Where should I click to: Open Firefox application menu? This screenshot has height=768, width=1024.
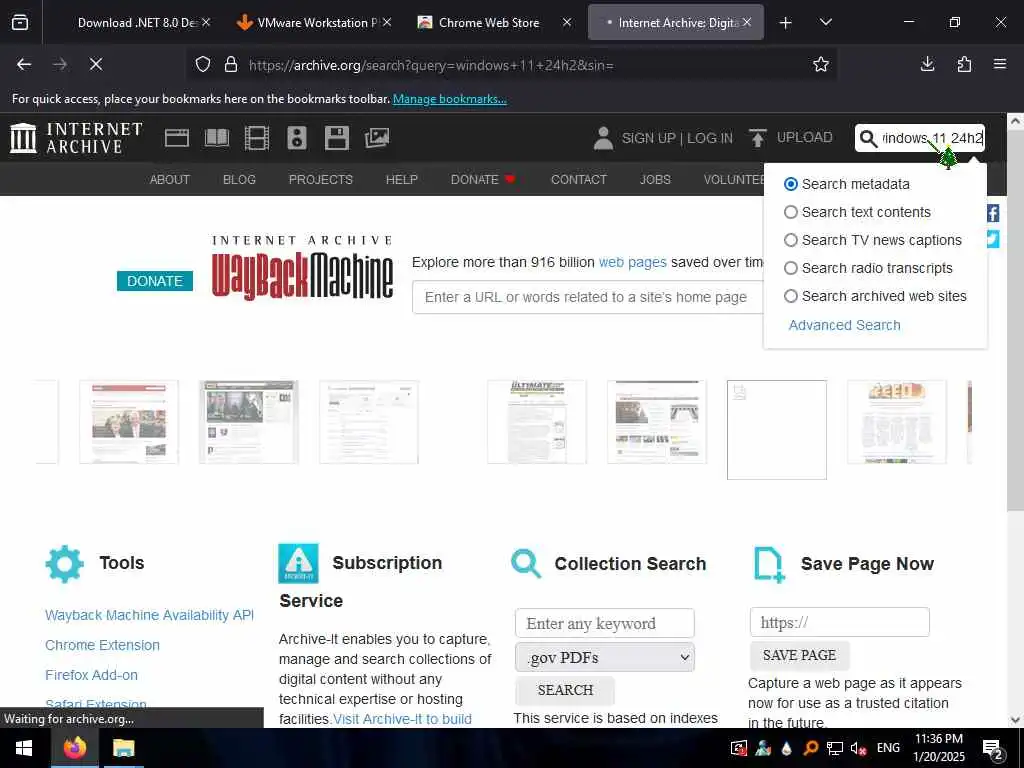[1000, 64]
